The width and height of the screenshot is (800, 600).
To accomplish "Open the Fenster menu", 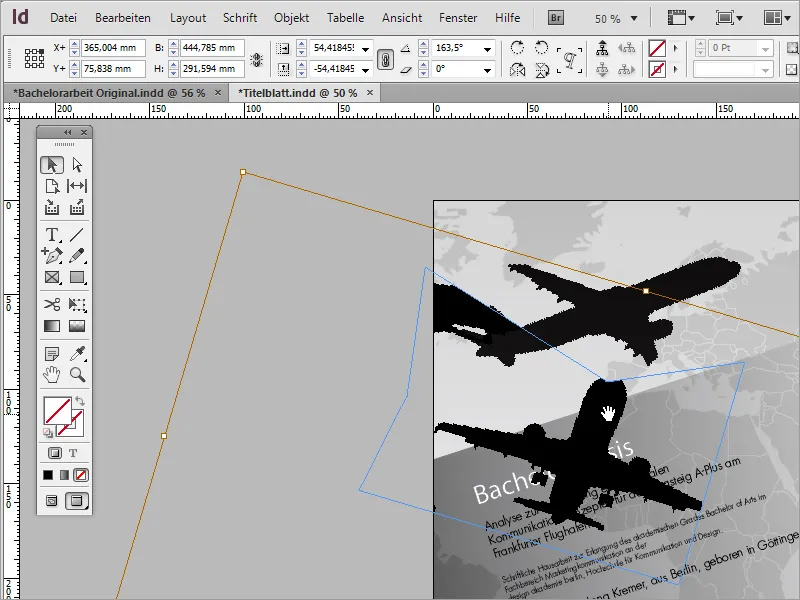I will tap(458, 18).
